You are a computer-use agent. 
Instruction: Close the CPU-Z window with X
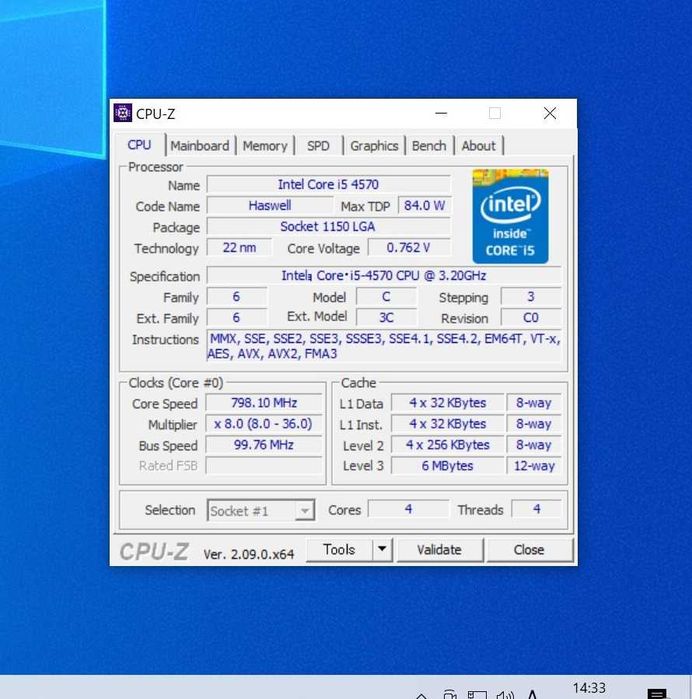pos(550,113)
